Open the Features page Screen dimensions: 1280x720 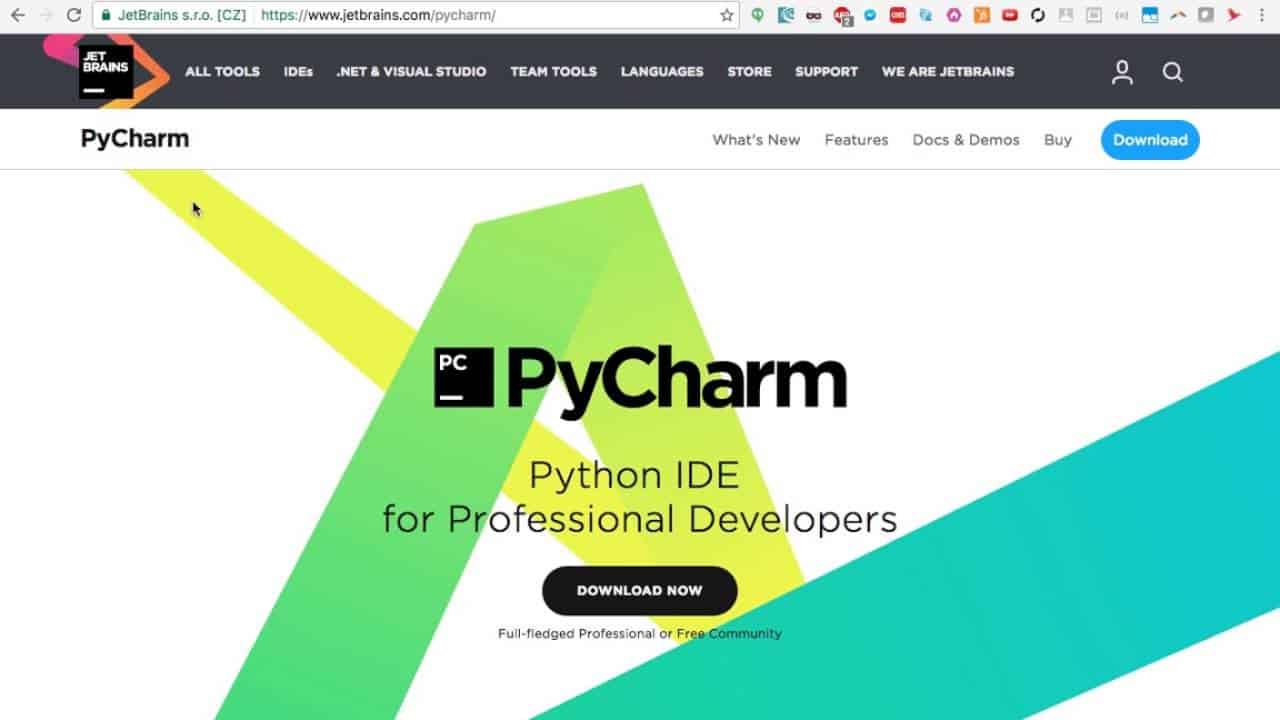(856, 140)
